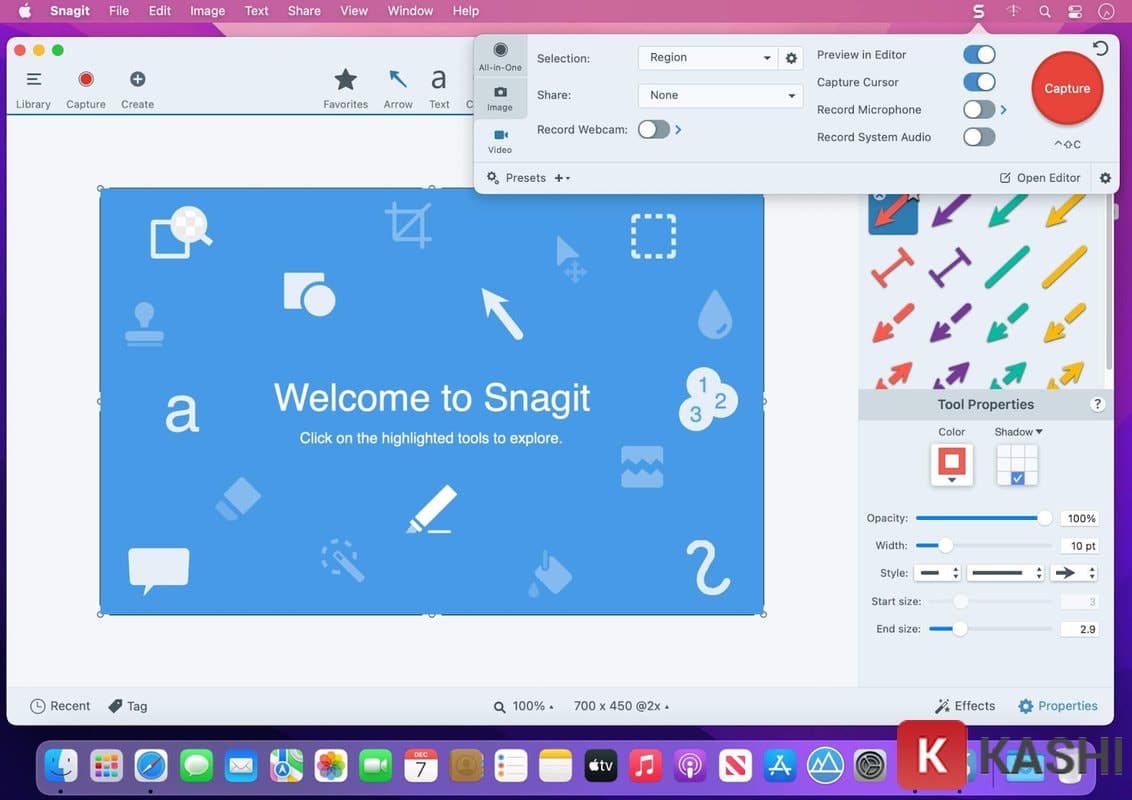The width and height of the screenshot is (1132, 800).
Task: Apply the purple double-ended line quick style
Action: [949, 266]
